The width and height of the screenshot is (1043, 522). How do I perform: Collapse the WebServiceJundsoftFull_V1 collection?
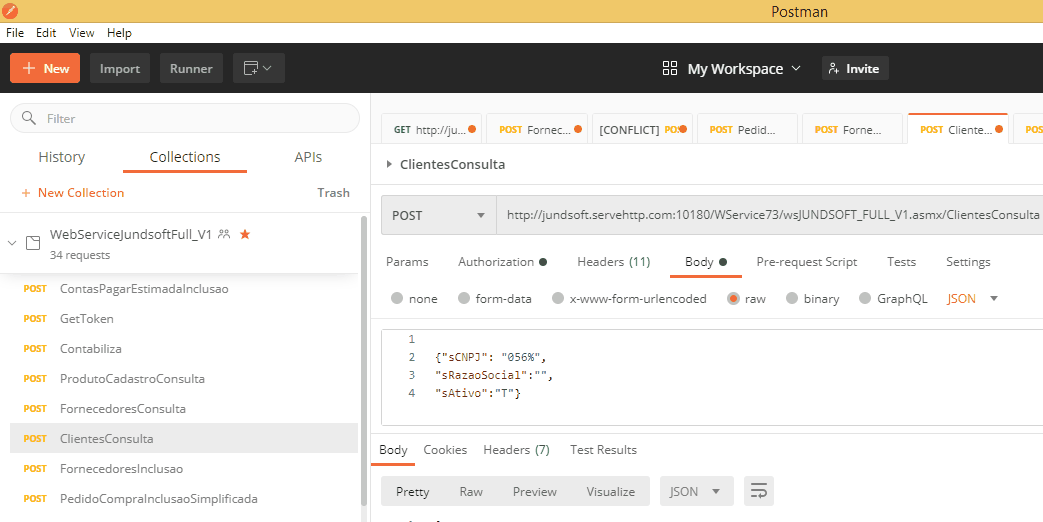click(x=12, y=243)
